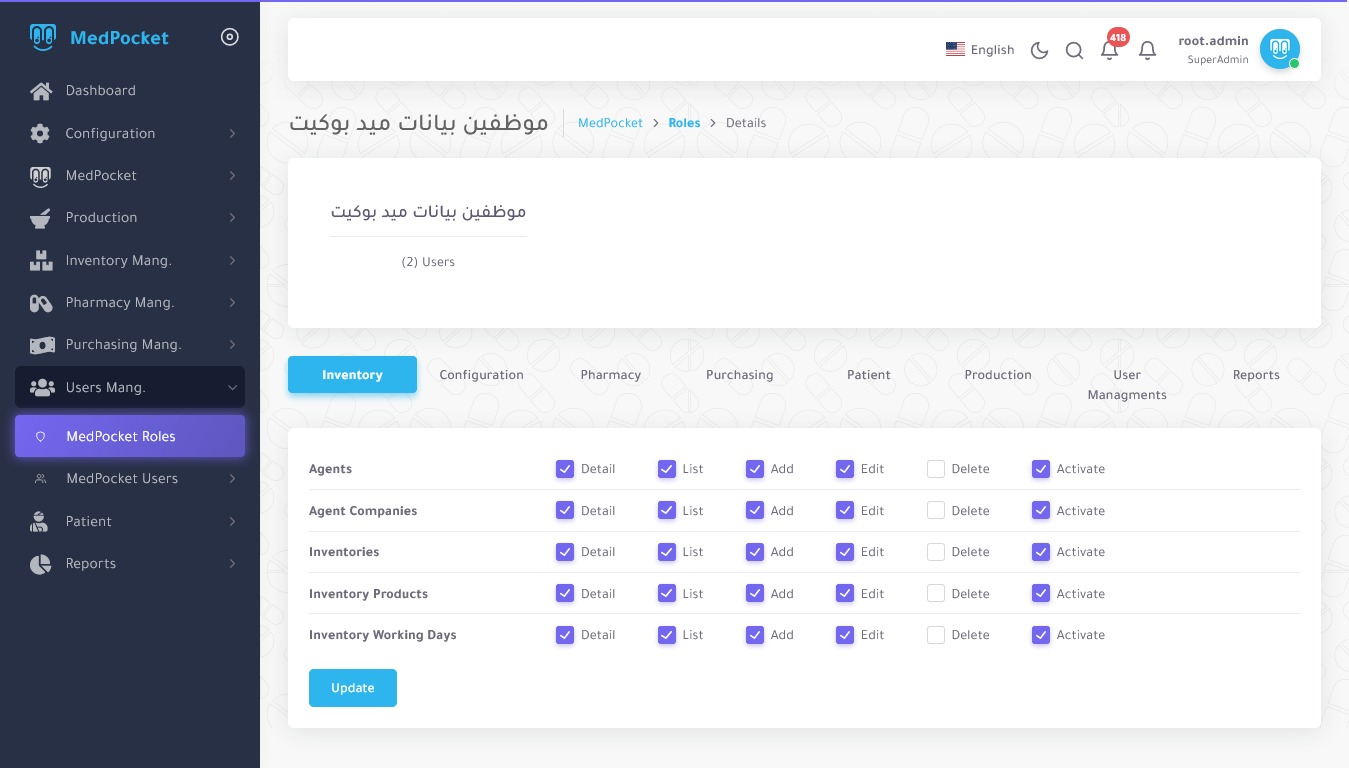Open the User Managments tab
This screenshot has width=1349, height=768.
coord(1127,384)
